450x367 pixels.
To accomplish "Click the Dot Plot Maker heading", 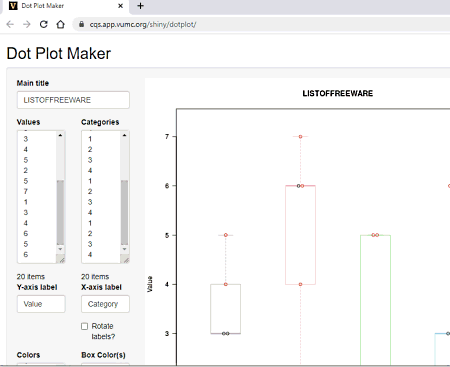I will point(59,54).
